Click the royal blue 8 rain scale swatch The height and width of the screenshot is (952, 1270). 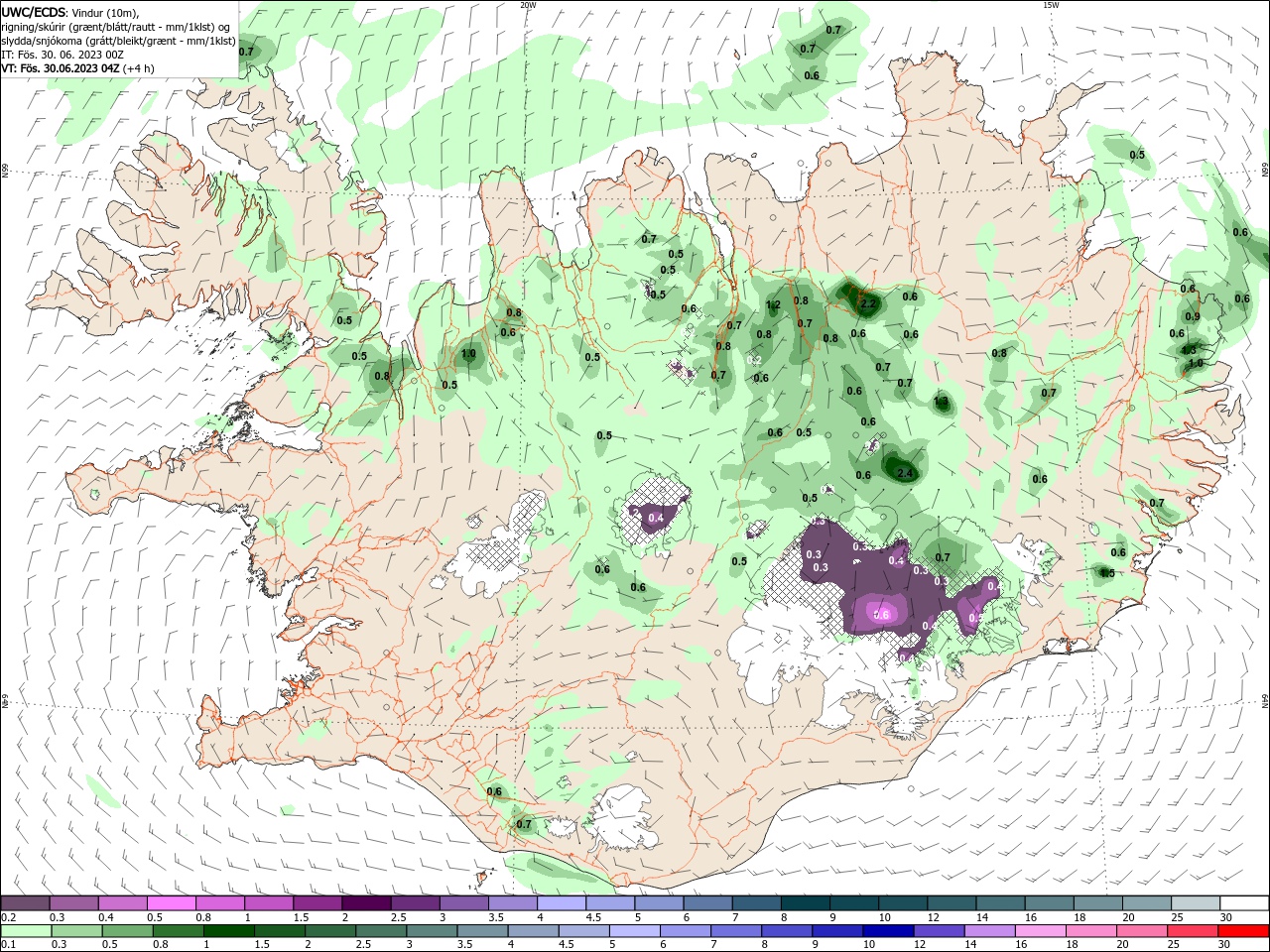(x=787, y=931)
